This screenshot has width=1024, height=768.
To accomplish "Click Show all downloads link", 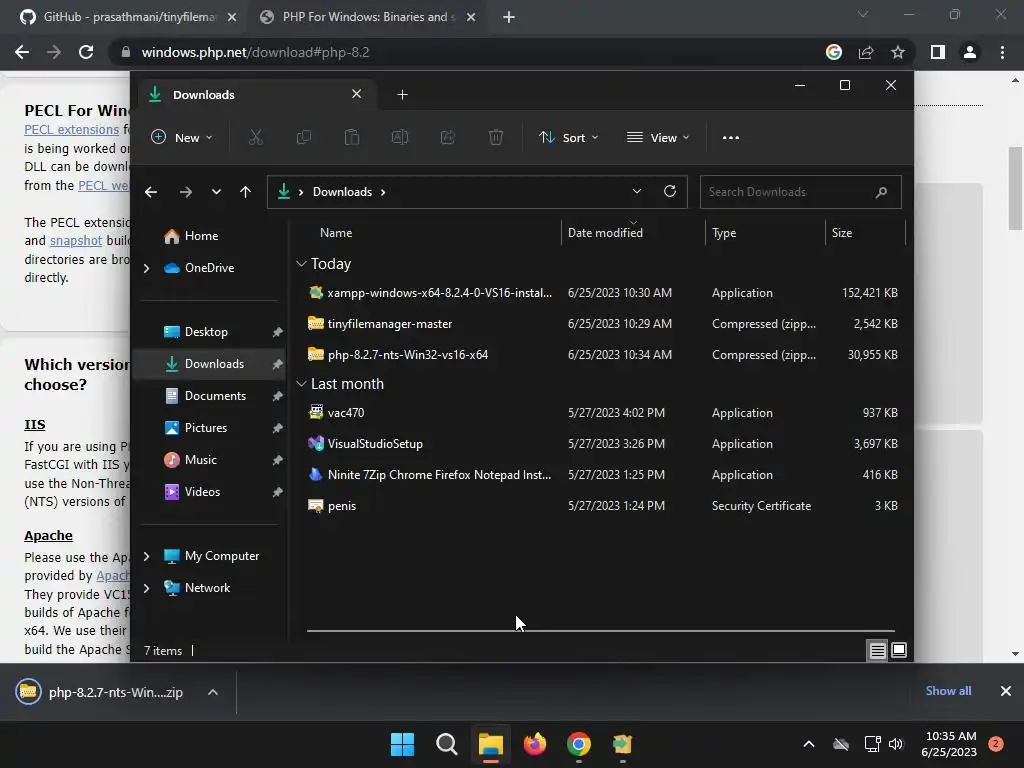I will click(948, 691).
